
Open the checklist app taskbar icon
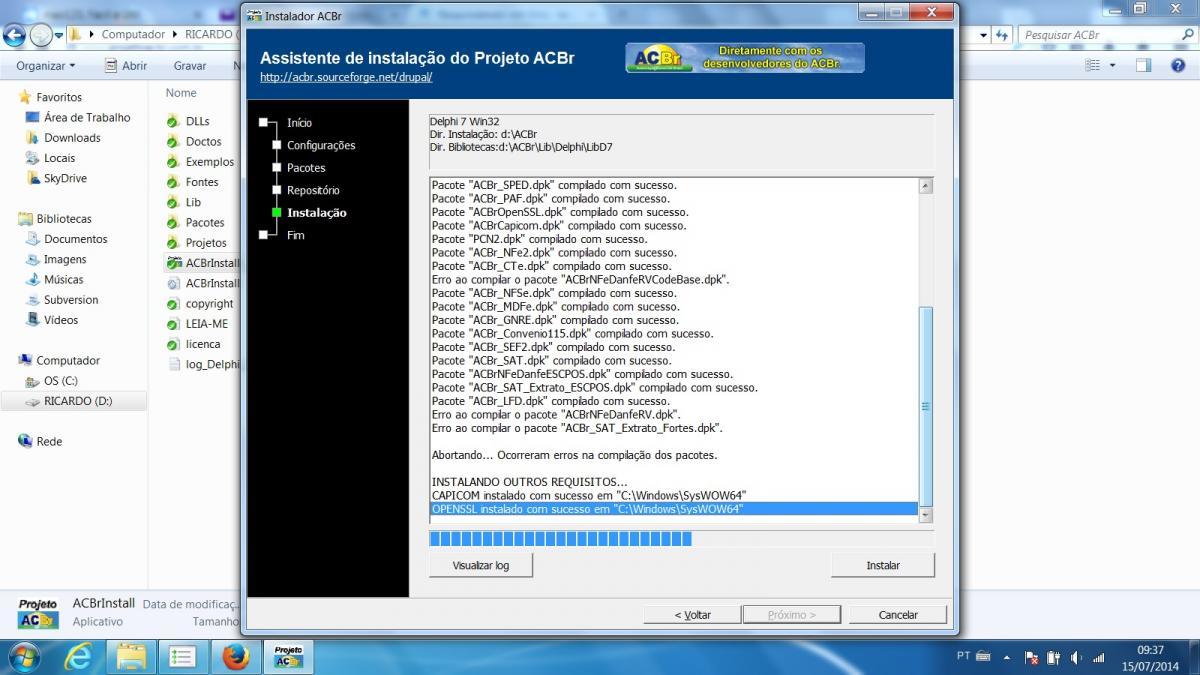pyautogui.click(x=183, y=657)
